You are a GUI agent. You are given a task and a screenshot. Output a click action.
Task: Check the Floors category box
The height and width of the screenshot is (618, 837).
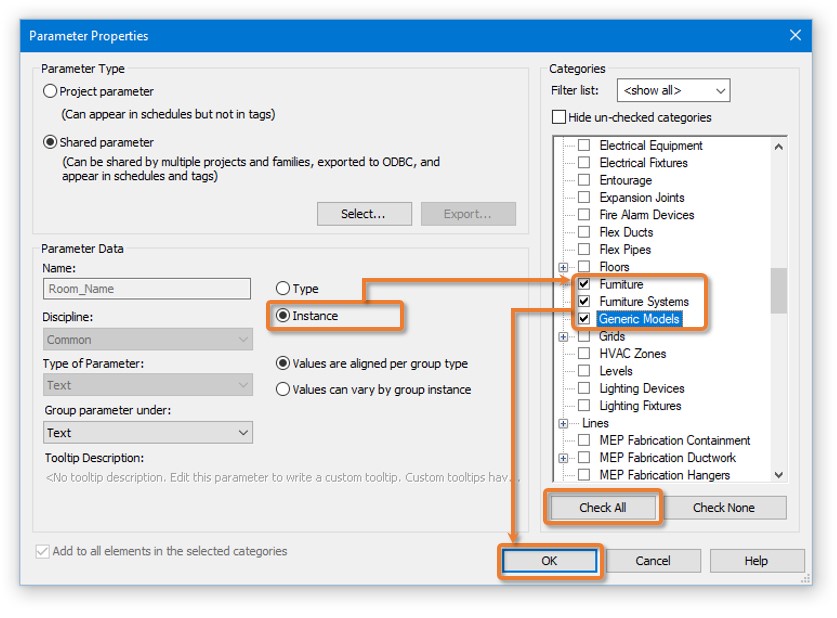584,266
